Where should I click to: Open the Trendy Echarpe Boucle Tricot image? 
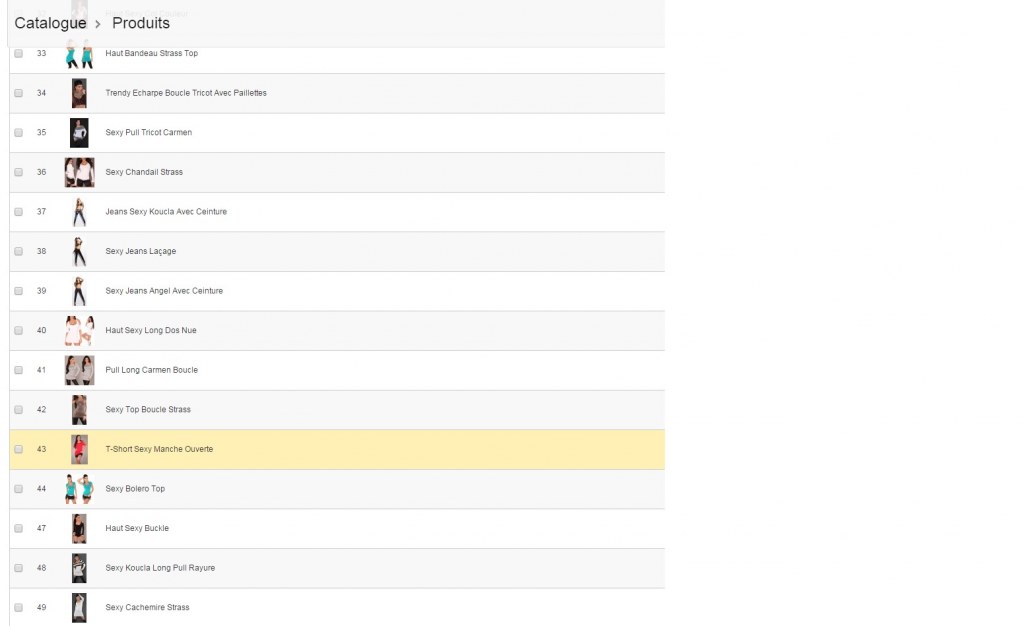point(79,93)
